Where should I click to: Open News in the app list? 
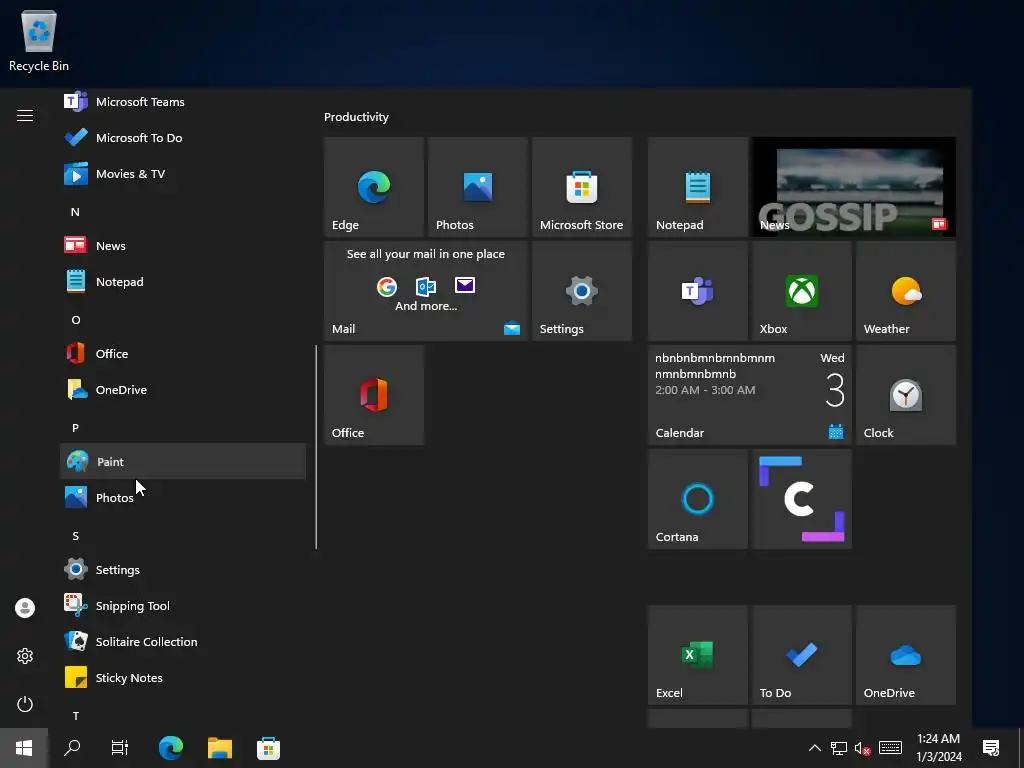coord(183,246)
